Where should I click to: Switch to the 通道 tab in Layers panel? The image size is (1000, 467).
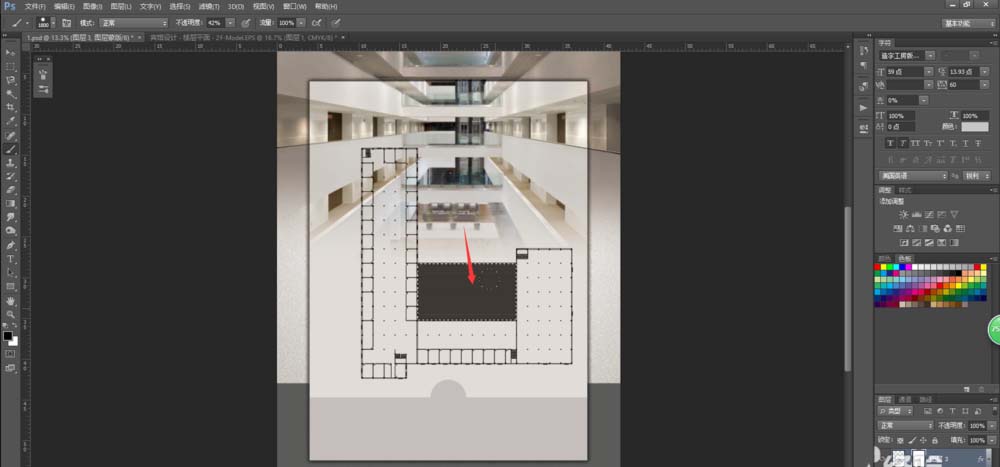click(905, 399)
